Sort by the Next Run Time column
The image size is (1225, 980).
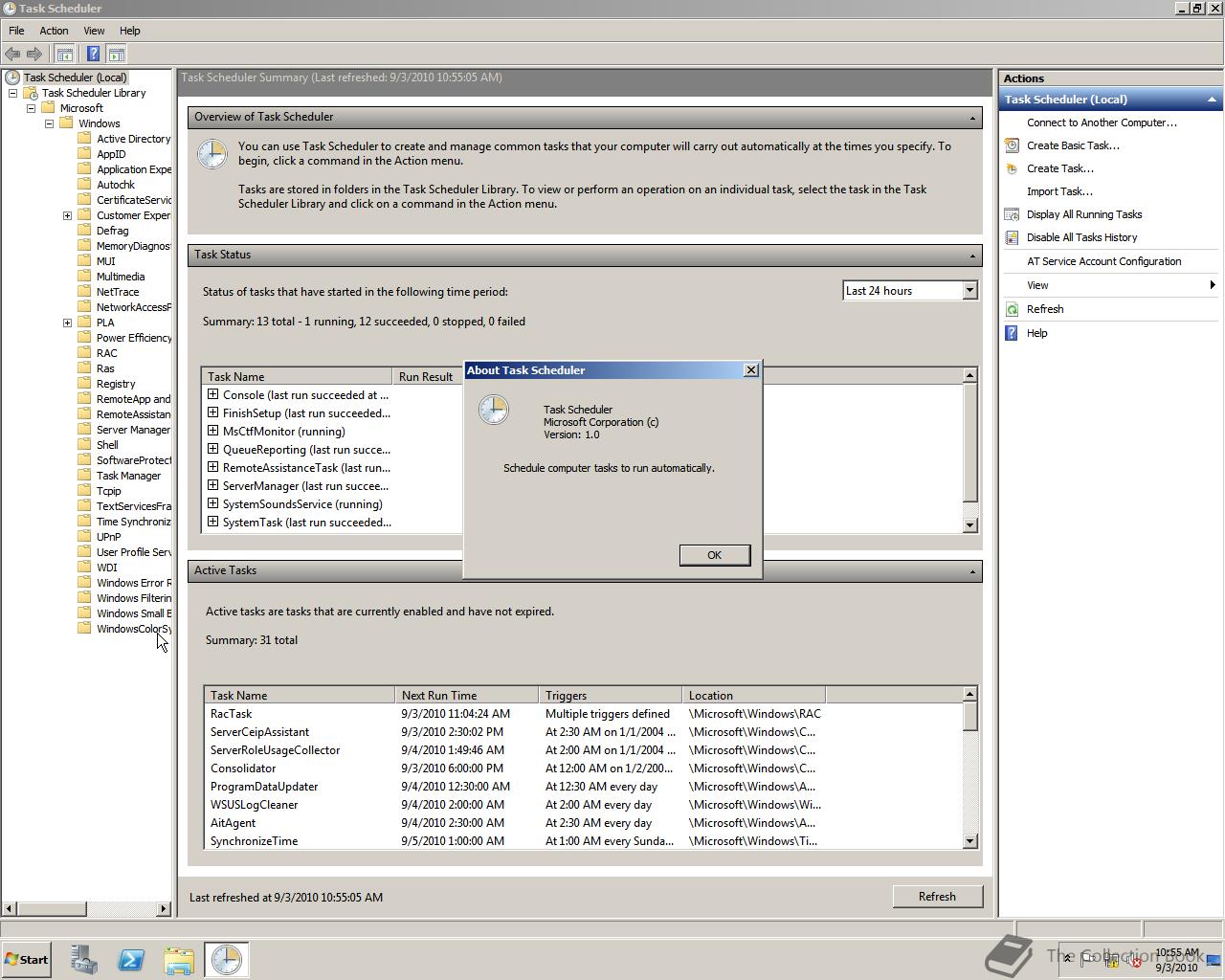click(x=466, y=696)
